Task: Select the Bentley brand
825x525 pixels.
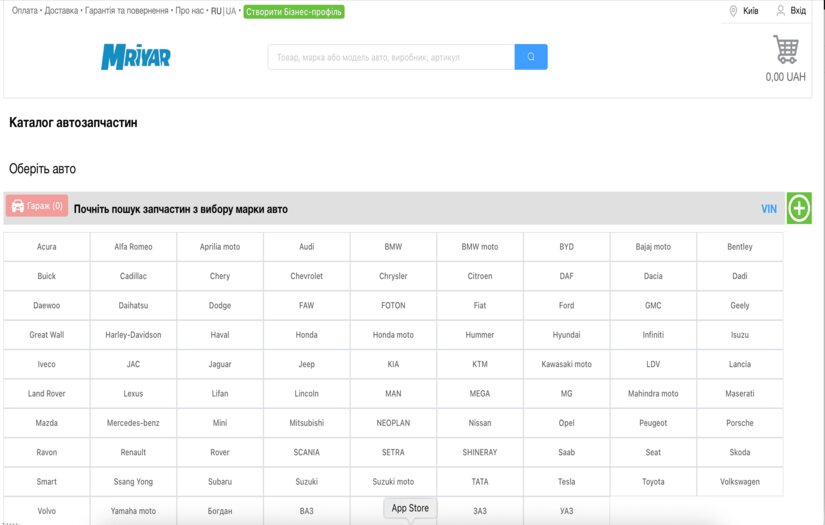Action: coord(740,247)
